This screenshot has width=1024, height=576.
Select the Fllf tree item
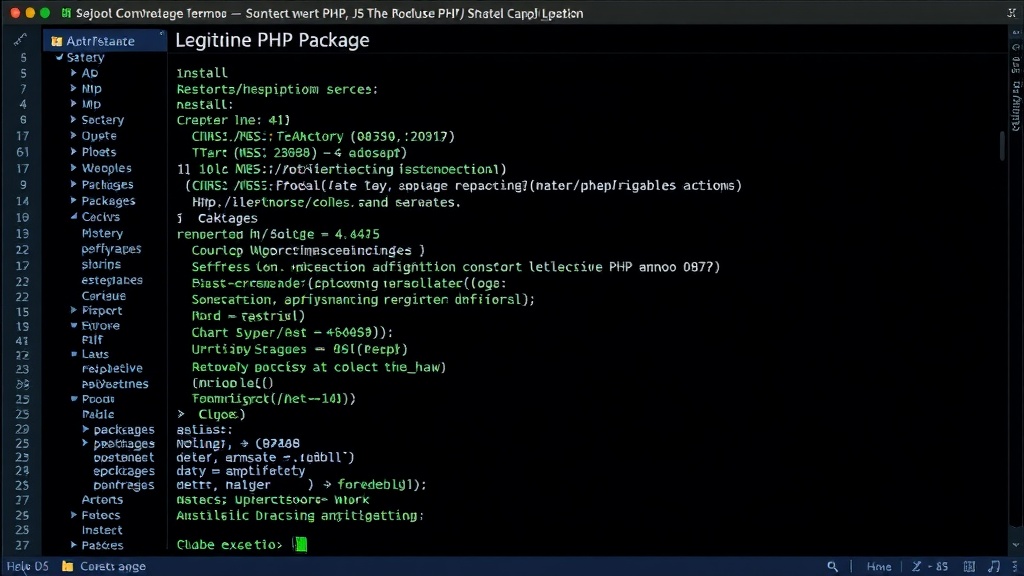pos(92,340)
